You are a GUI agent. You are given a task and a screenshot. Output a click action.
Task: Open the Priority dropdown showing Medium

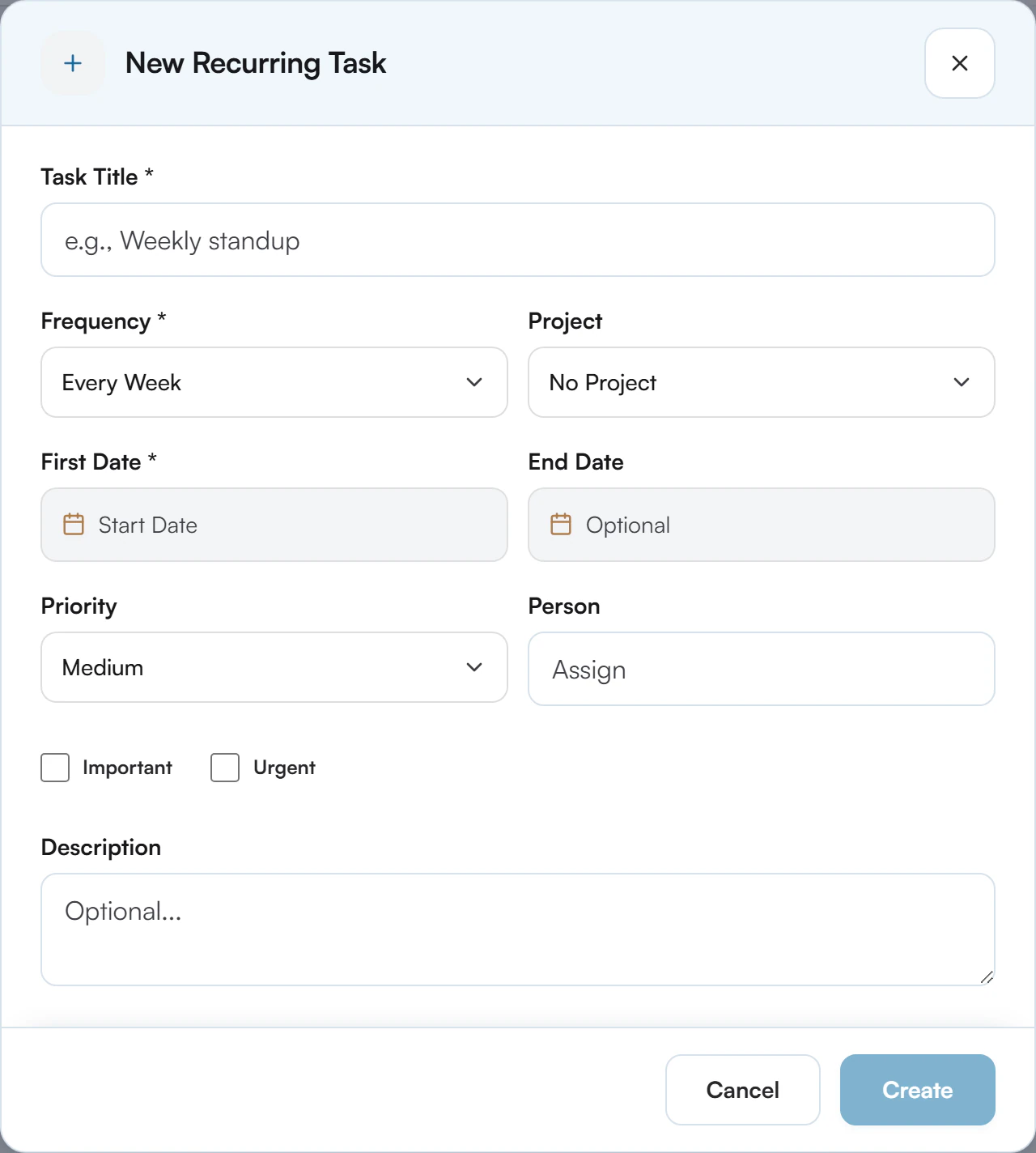(x=274, y=667)
